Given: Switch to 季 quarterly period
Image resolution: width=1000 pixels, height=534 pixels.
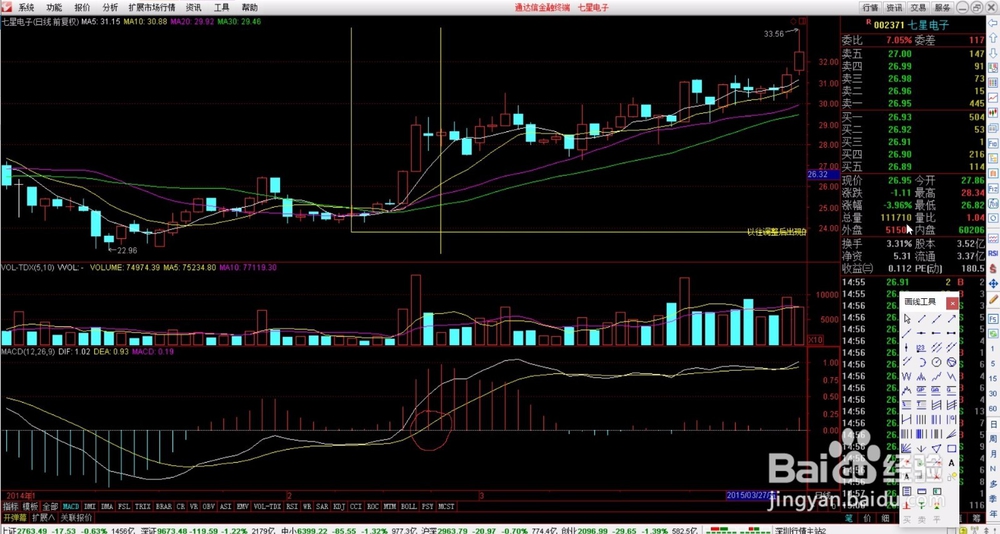Looking at the screenshot, I should [x=993, y=498].
